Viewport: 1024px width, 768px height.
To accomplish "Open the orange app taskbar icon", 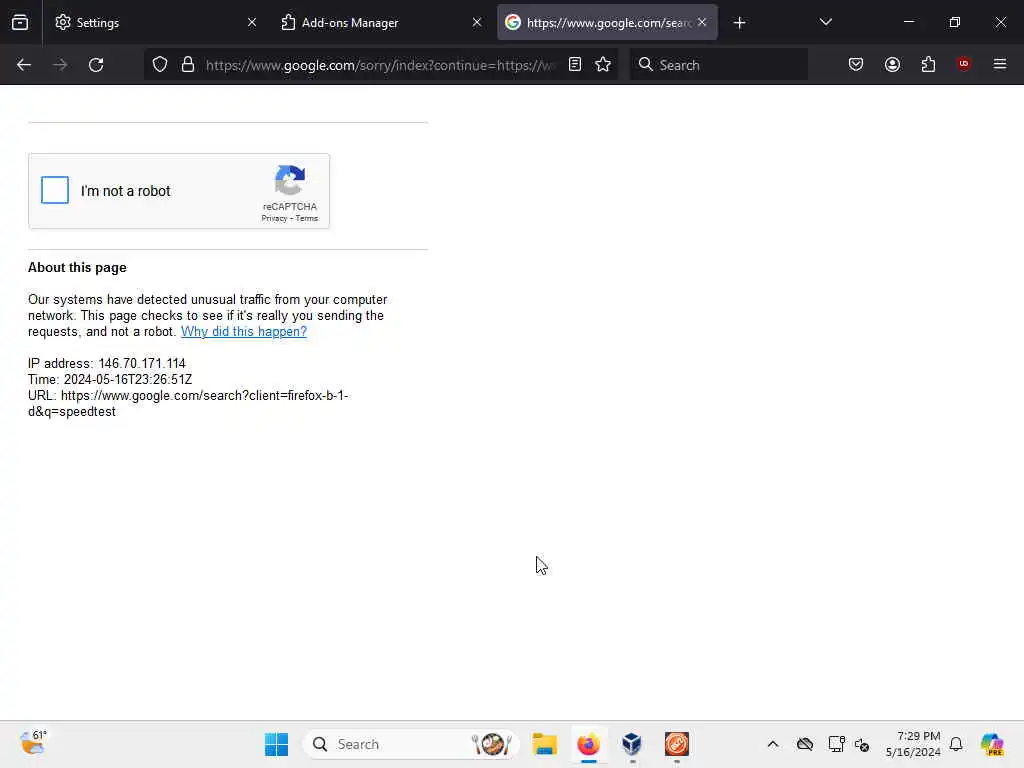I will 677,744.
